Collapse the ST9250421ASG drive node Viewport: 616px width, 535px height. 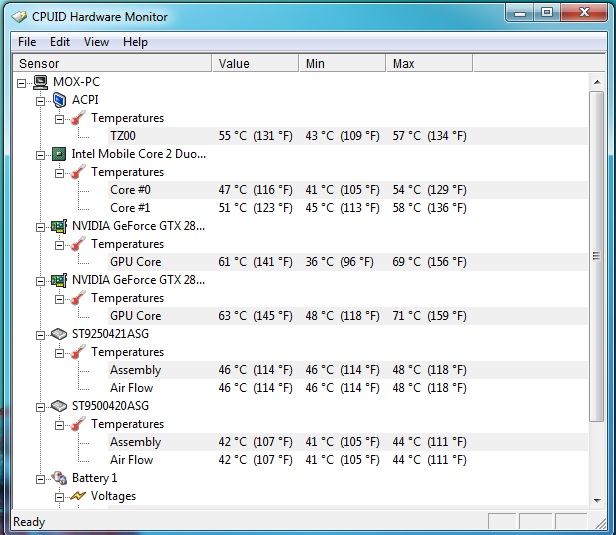[x=40, y=335]
